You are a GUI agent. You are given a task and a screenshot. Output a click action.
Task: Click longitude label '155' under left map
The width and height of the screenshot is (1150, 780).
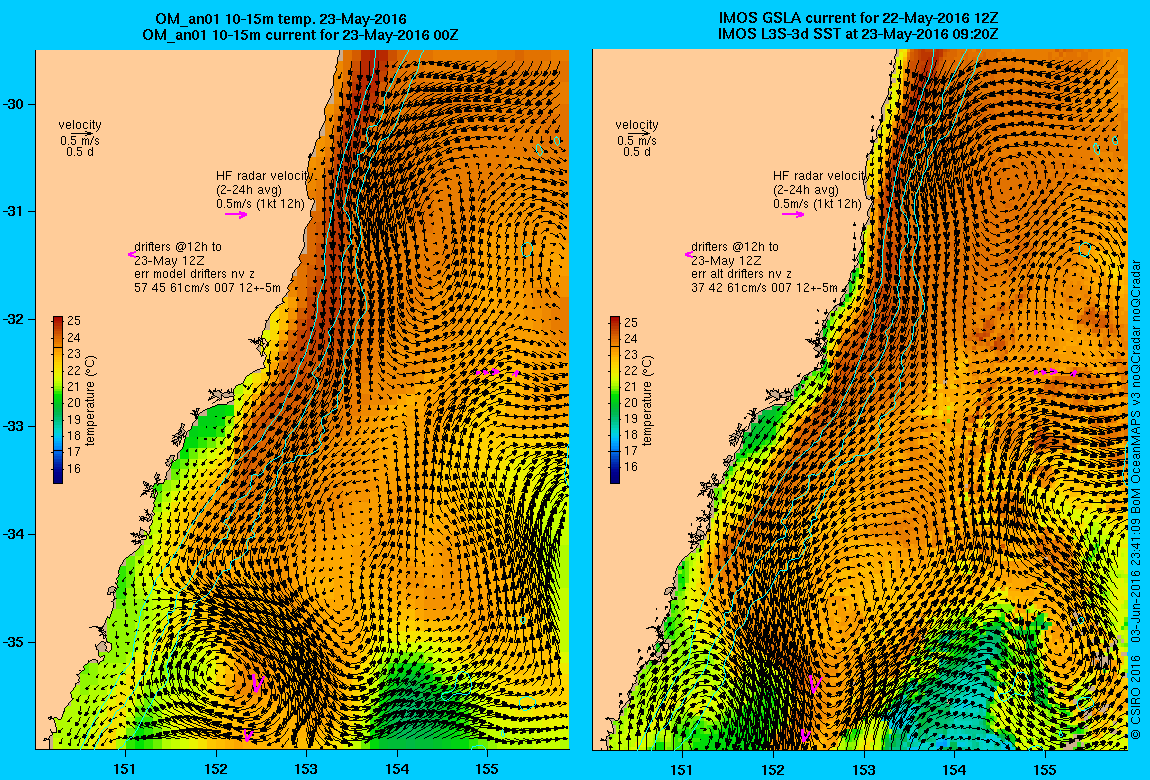point(487,769)
